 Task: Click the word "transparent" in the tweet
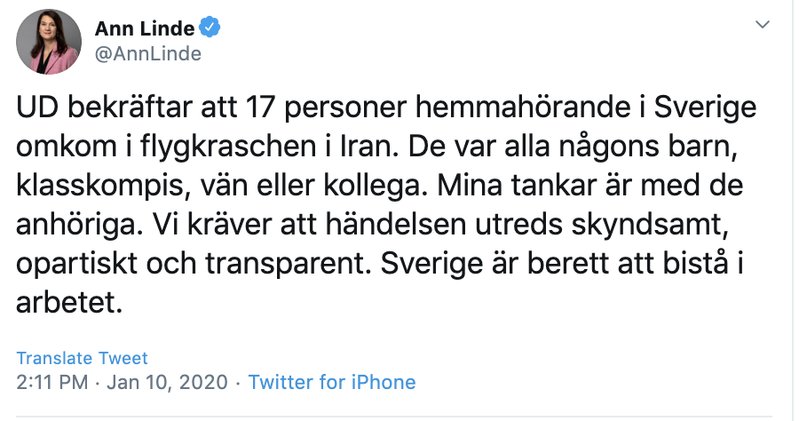click(x=288, y=265)
